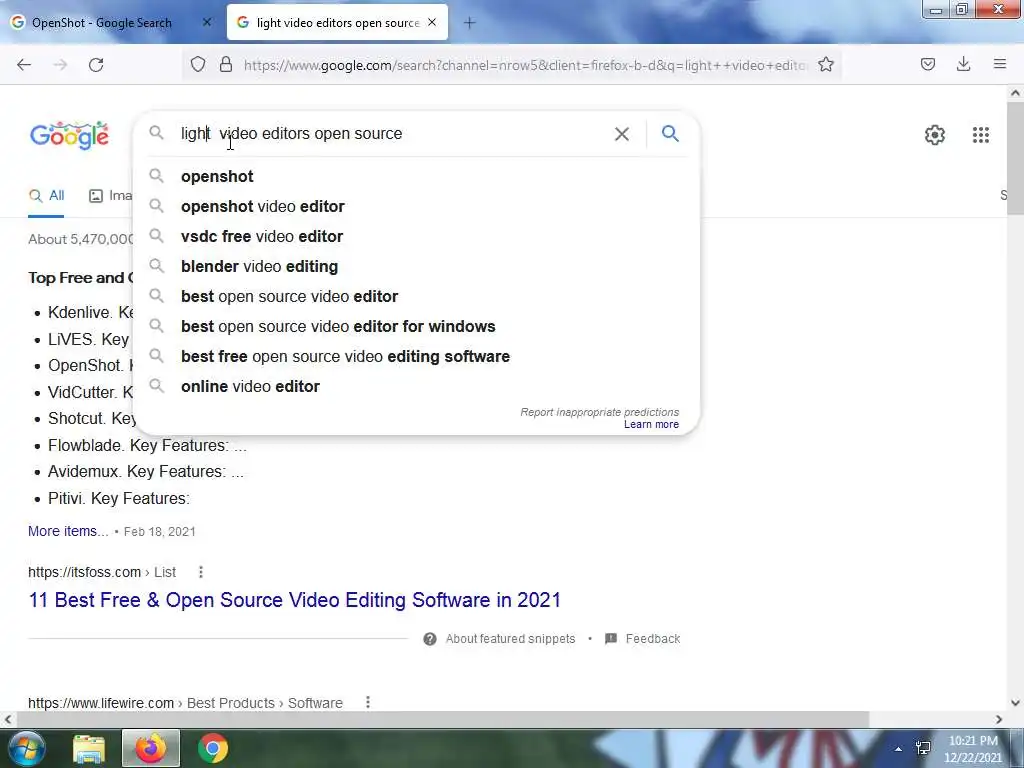
Task: Open Windows Explorer from the taskbar
Action: point(89,749)
